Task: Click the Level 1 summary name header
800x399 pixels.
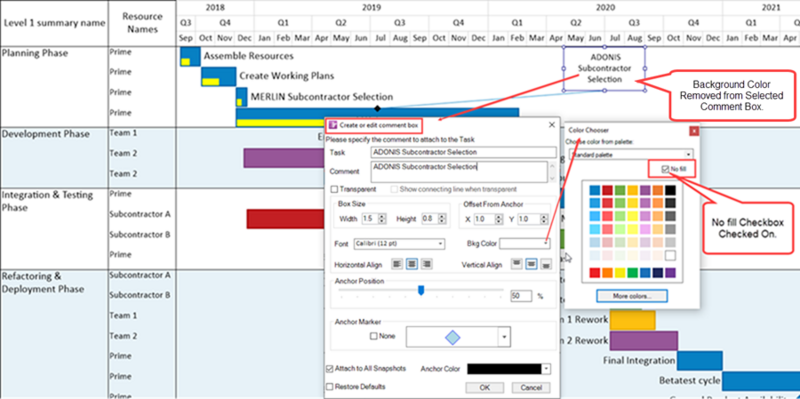Action: (54, 23)
